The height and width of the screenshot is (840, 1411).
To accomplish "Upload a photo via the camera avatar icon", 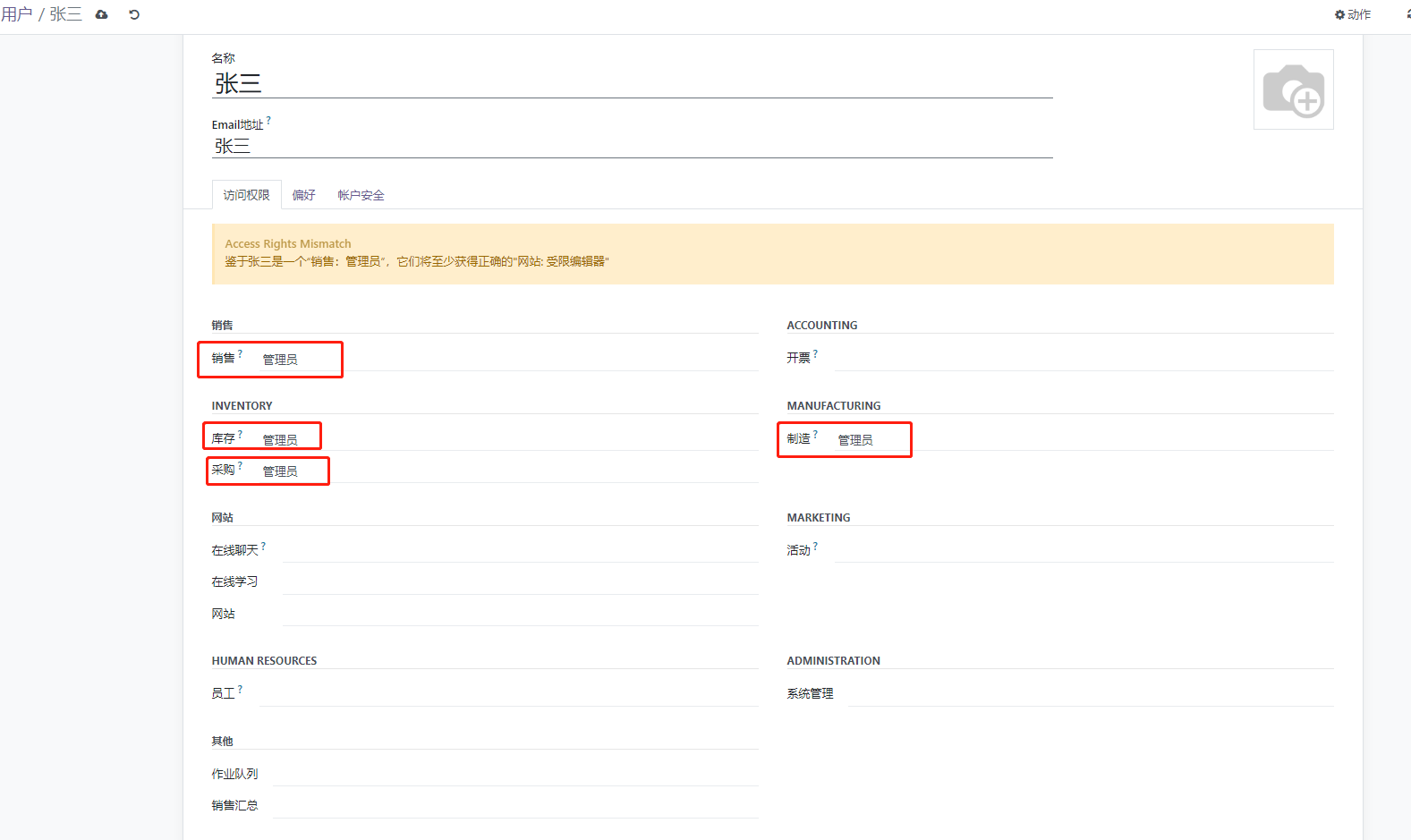I will tap(1293, 89).
